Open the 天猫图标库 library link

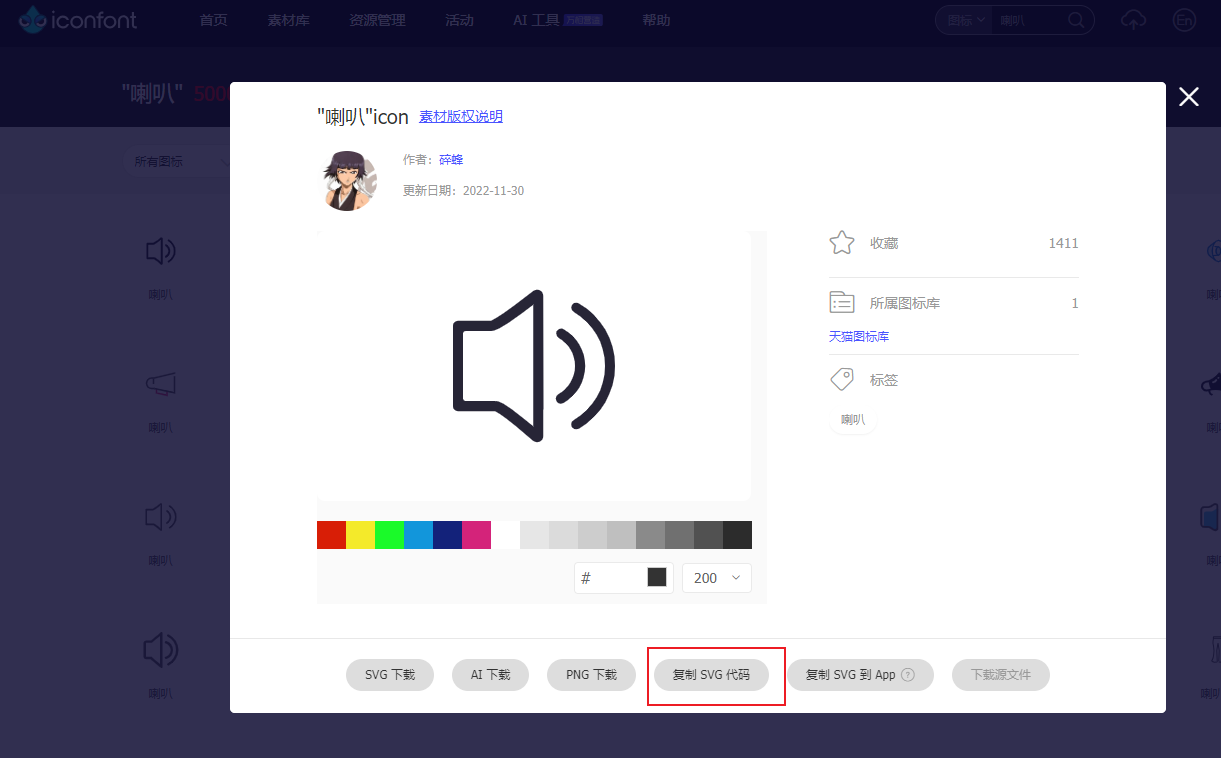coord(859,337)
